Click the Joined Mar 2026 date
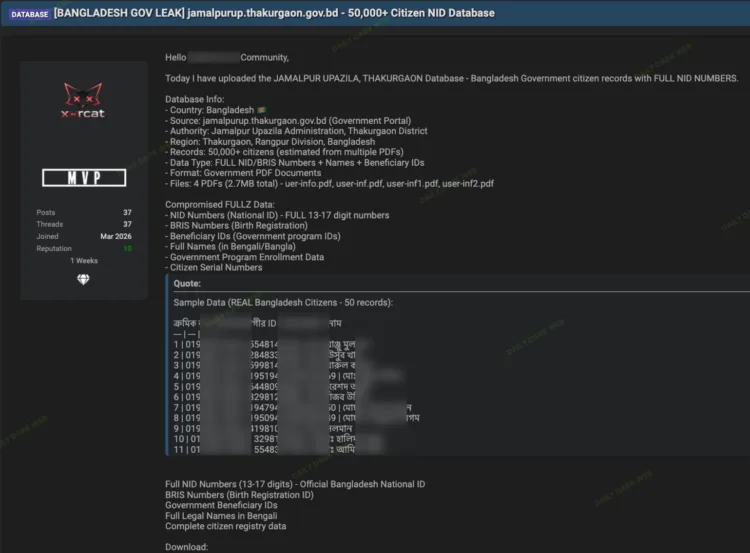This screenshot has height=553, width=750. click(116, 236)
